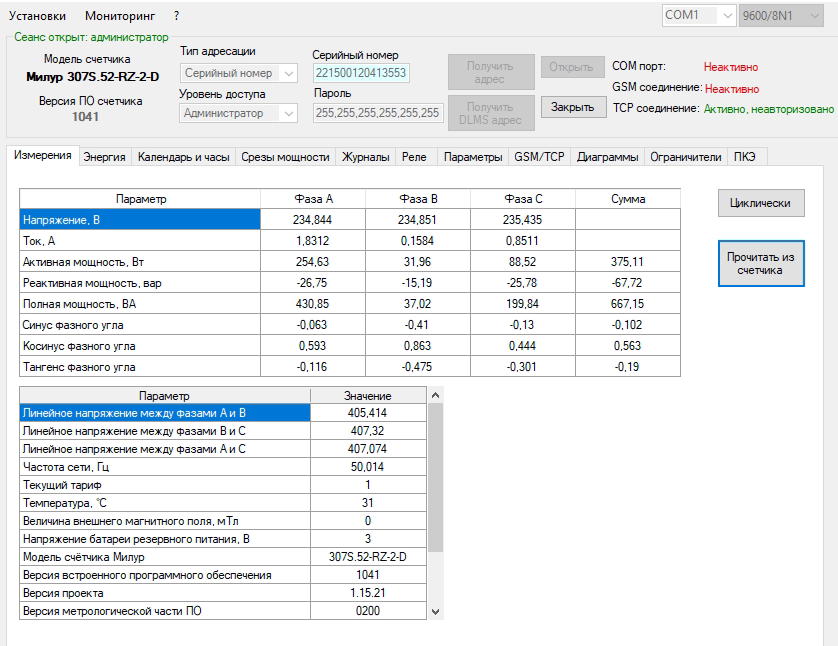
Task: Click the Пароль input field
Action: click(378, 113)
